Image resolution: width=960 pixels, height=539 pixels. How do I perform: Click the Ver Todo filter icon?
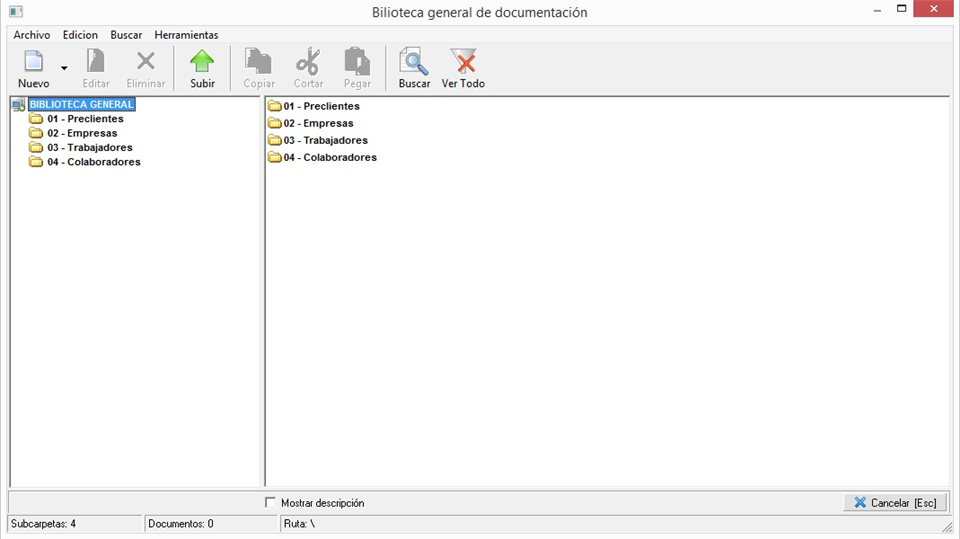coord(463,62)
